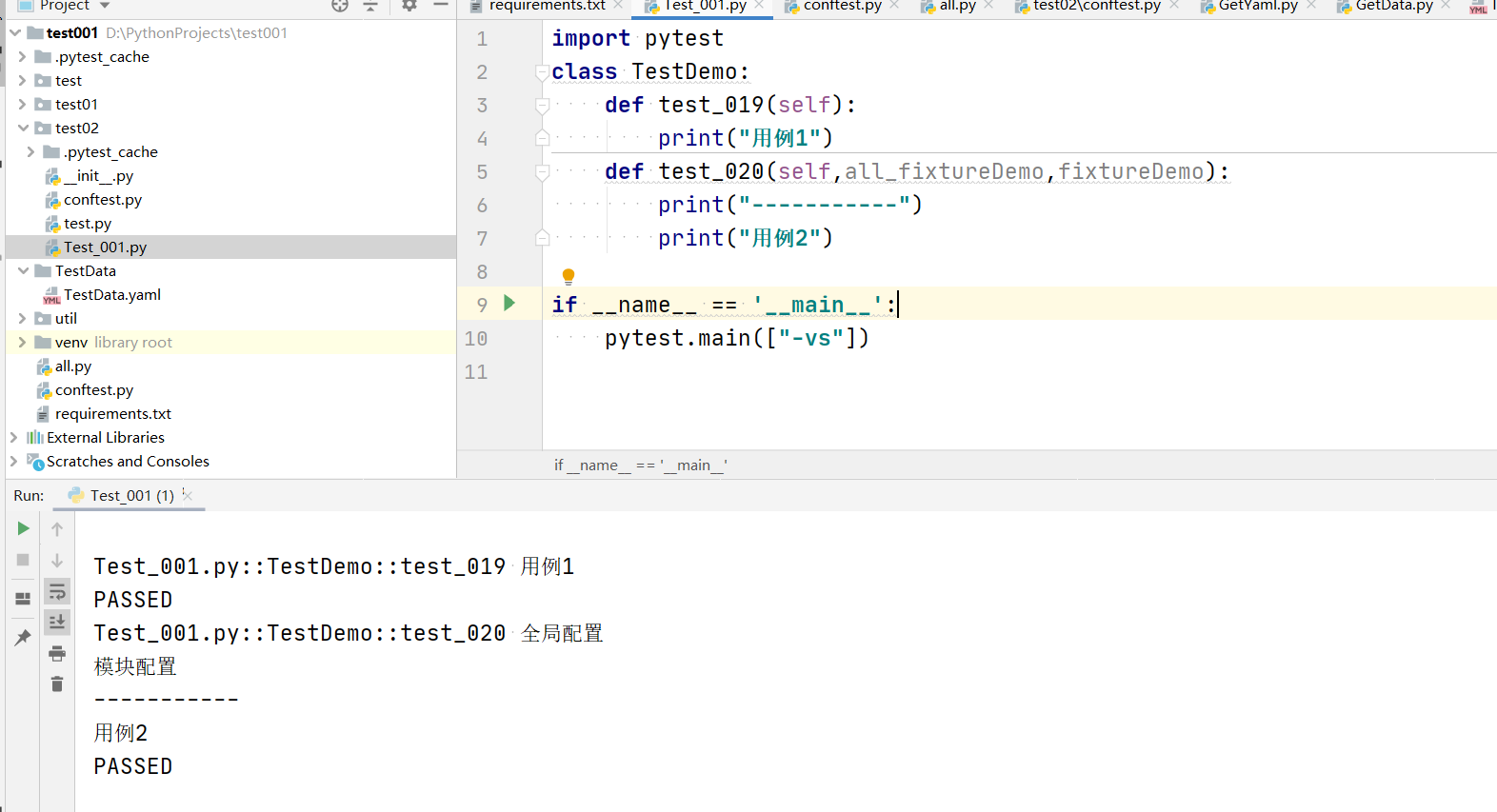Select Test_001.py in the Project tree

pyautogui.click(x=105, y=247)
